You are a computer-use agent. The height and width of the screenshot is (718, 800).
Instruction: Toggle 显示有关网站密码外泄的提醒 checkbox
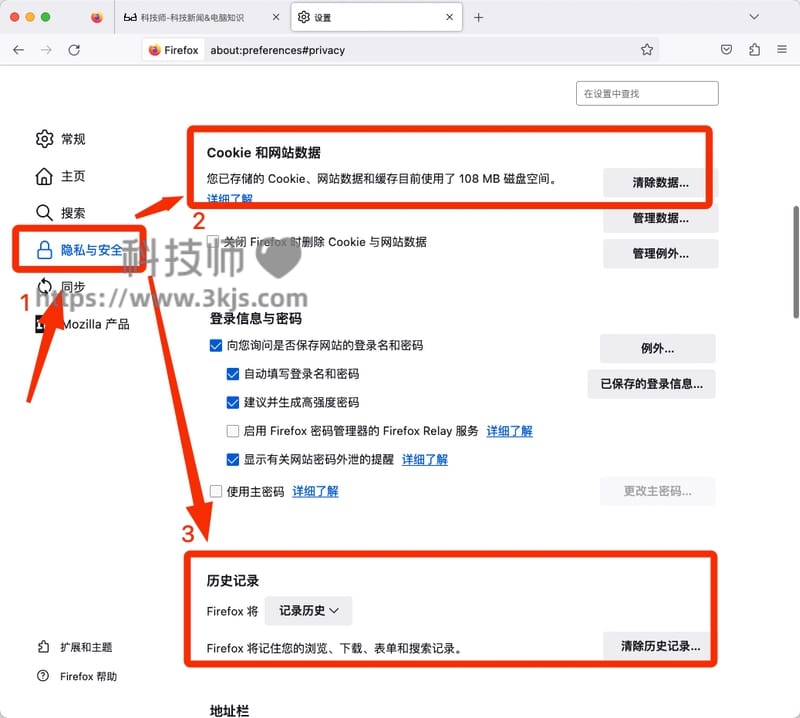click(232, 460)
